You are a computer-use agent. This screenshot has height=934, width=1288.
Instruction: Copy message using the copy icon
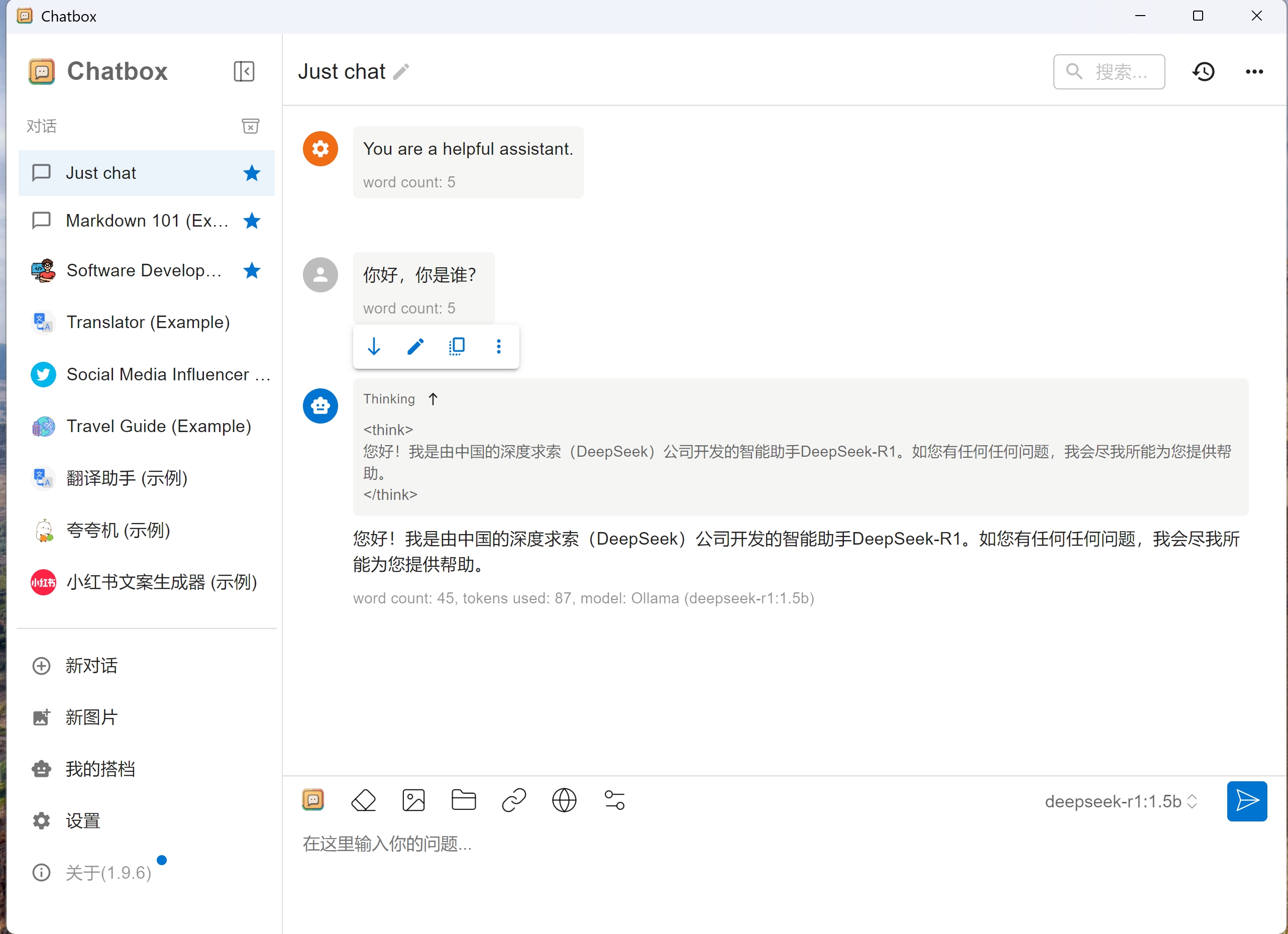pos(457,346)
